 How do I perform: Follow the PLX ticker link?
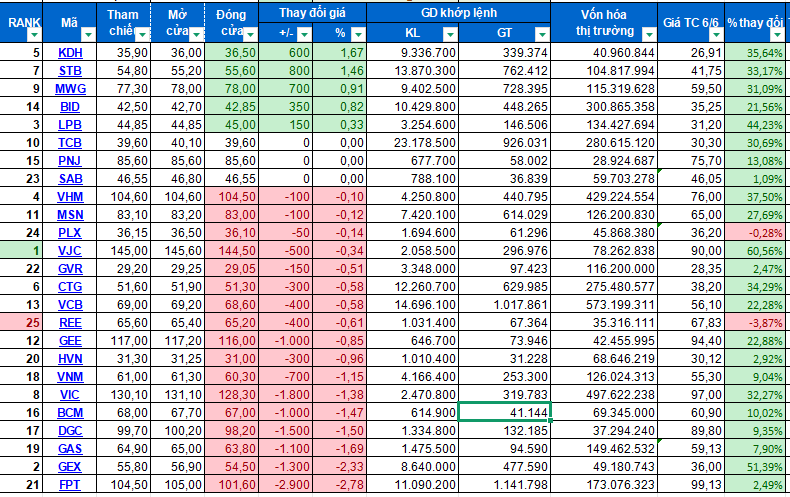(x=70, y=233)
